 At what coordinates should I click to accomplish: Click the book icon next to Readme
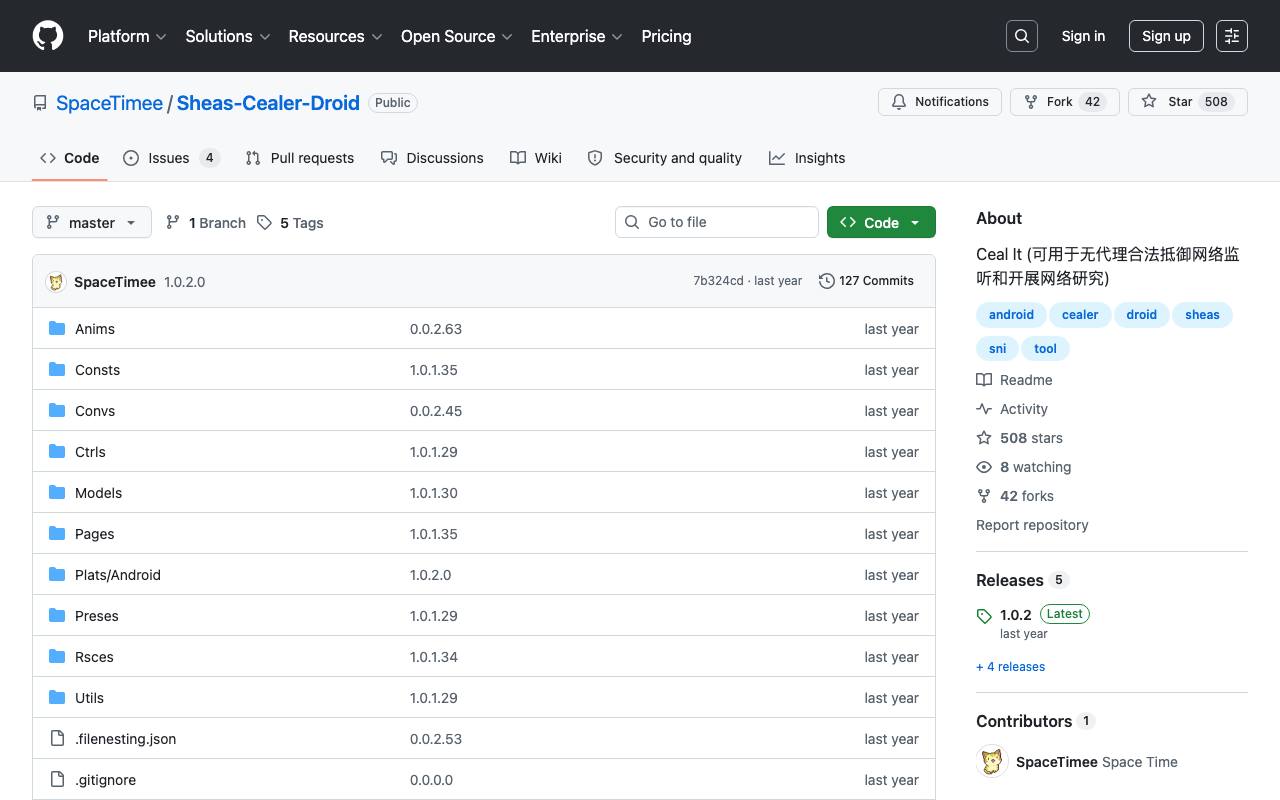tap(984, 380)
